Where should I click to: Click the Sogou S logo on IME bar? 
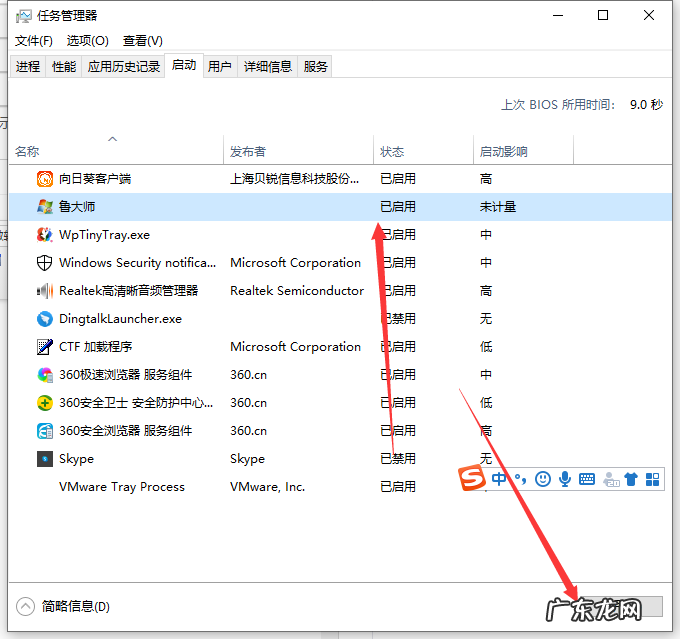click(472, 478)
